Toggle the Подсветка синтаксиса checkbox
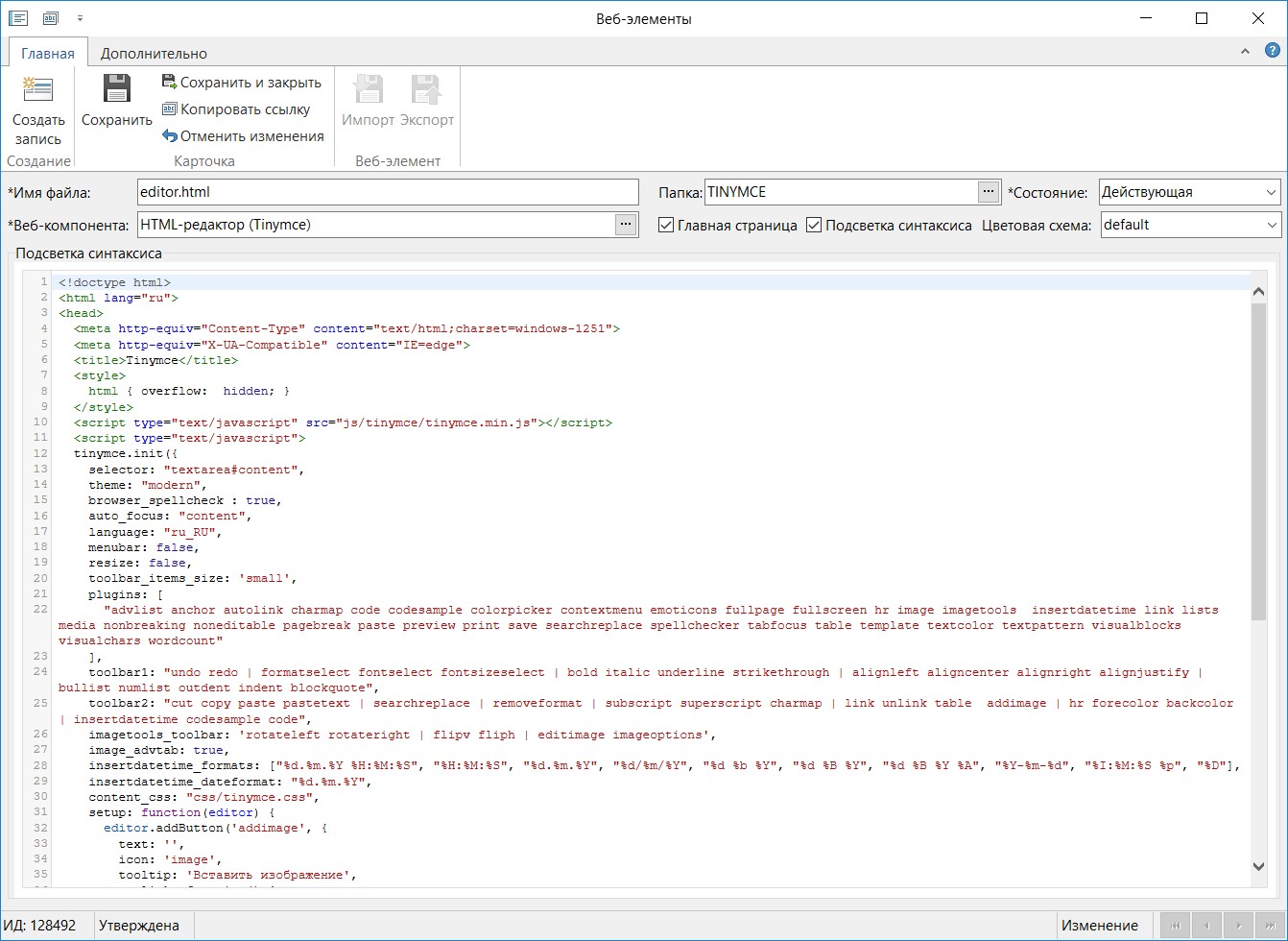 [x=814, y=225]
